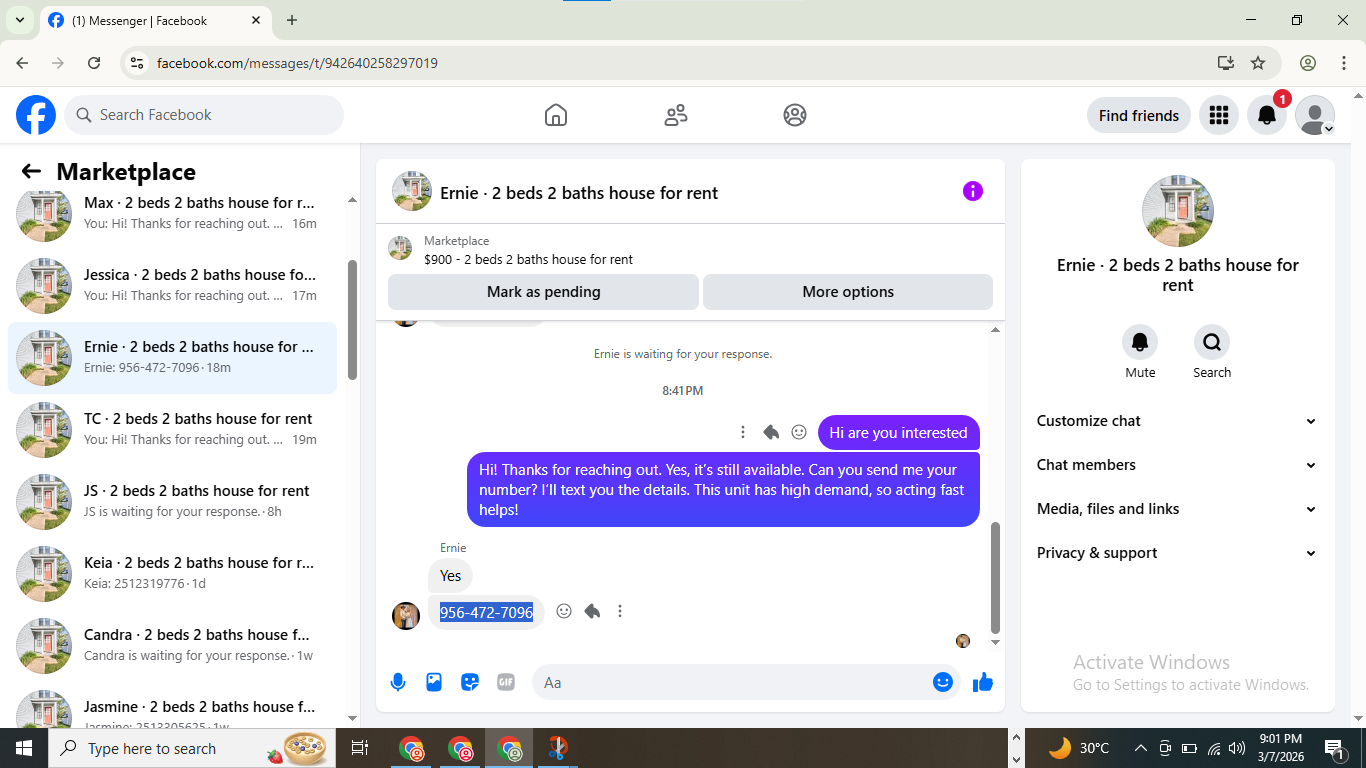Attach a photo using the image icon
The height and width of the screenshot is (768, 1366).
pyautogui.click(x=434, y=682)
